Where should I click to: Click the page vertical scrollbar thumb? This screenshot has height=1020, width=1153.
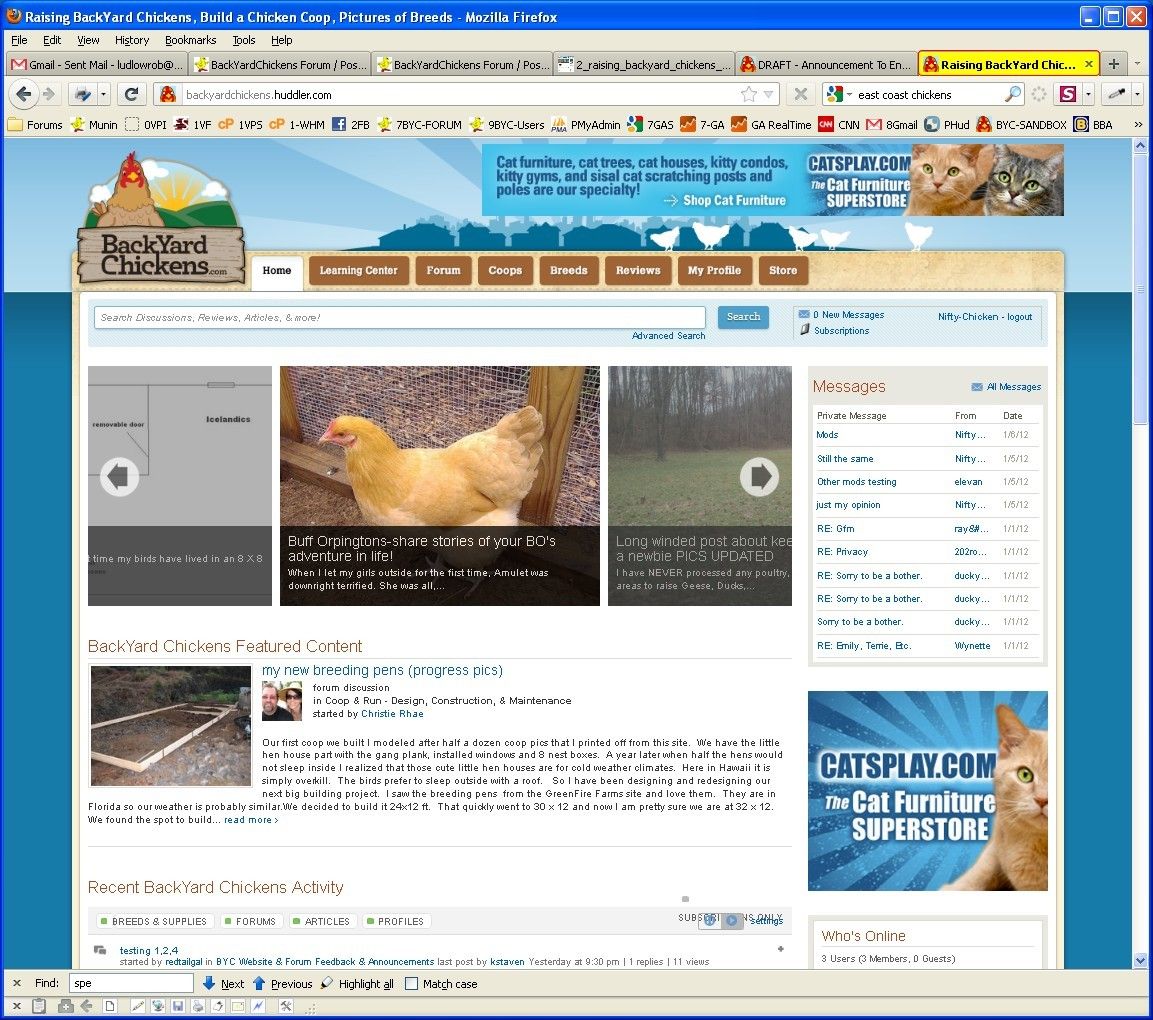1140,290
